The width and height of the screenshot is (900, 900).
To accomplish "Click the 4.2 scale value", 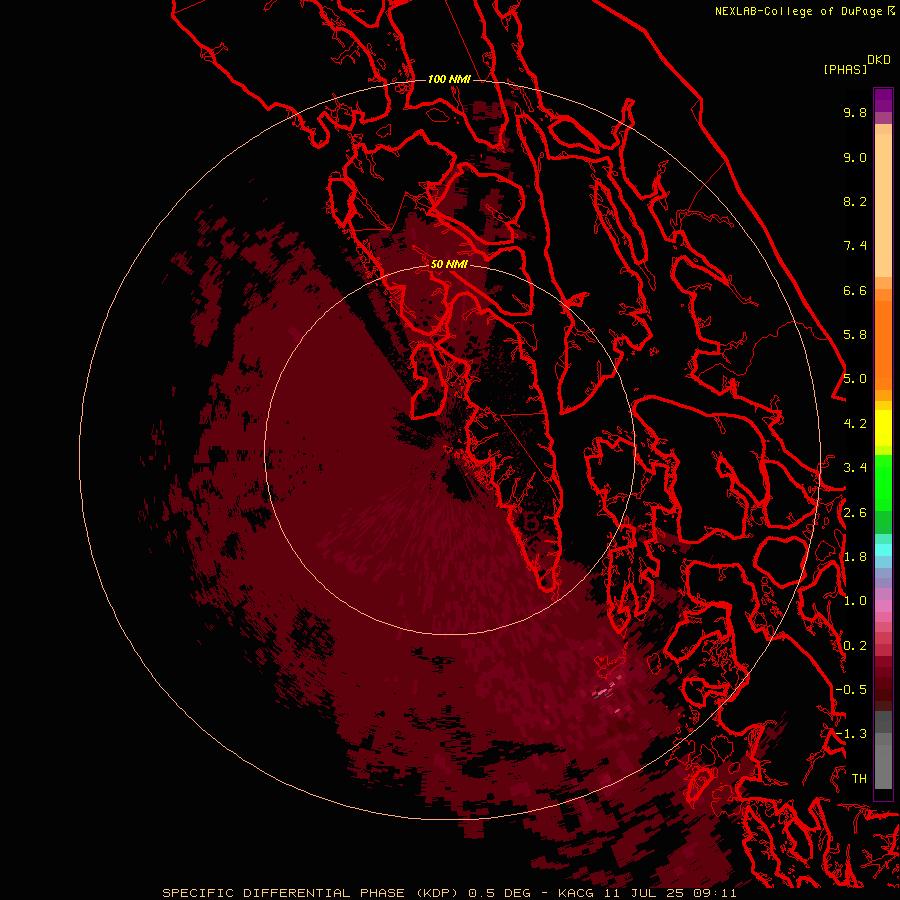I will click(x=855, y=424).
